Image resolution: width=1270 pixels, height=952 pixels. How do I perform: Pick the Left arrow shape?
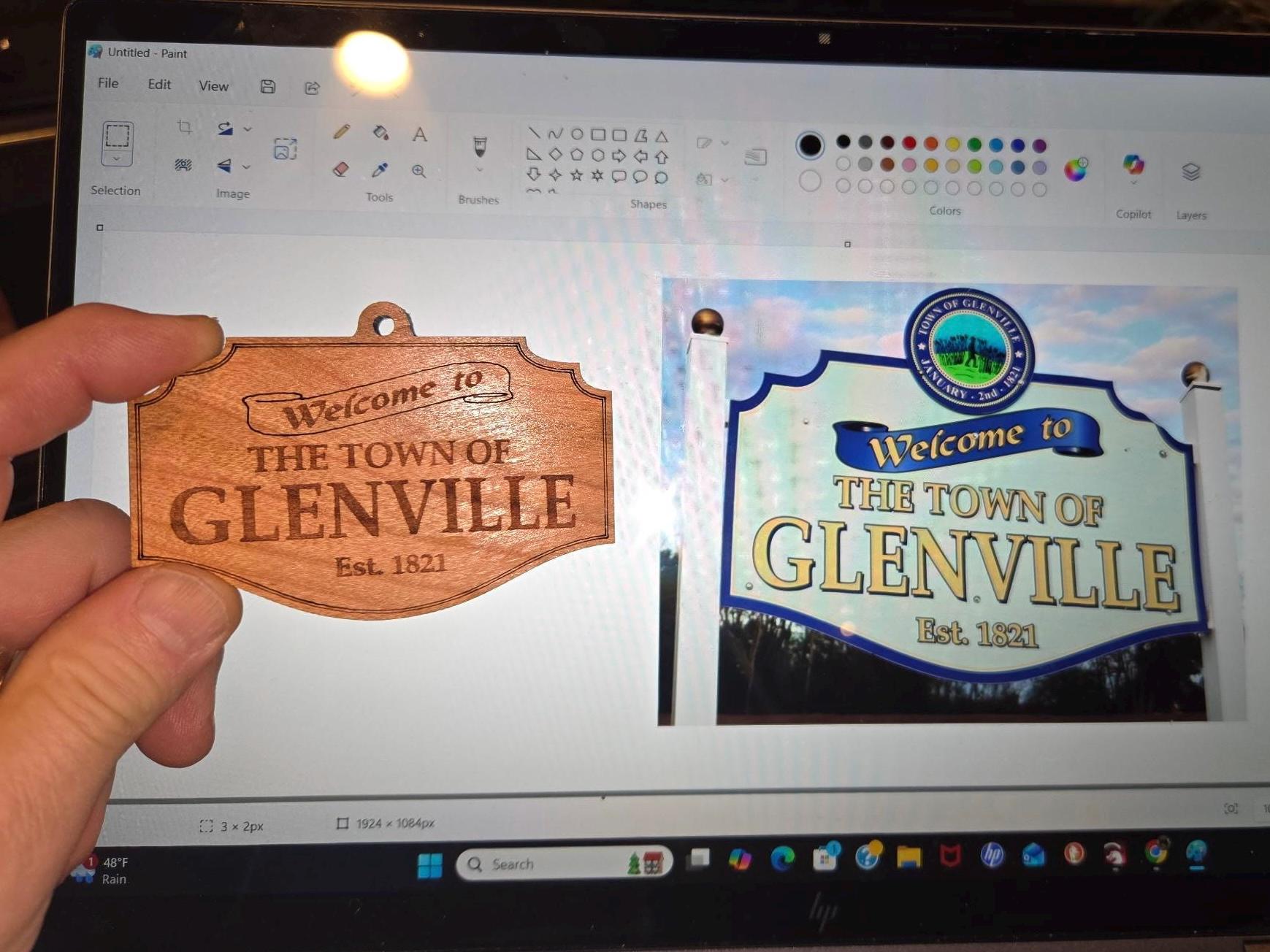[x=640, y=156]
